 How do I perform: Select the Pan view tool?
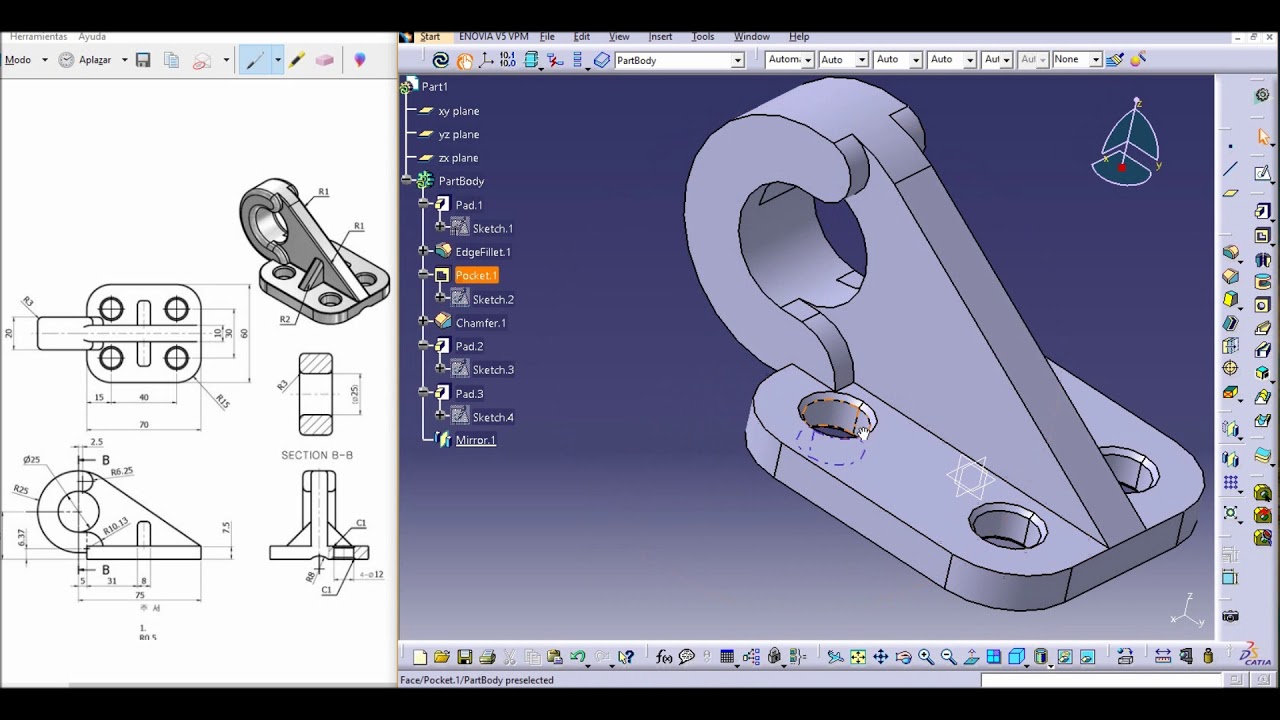coord(881,657)
